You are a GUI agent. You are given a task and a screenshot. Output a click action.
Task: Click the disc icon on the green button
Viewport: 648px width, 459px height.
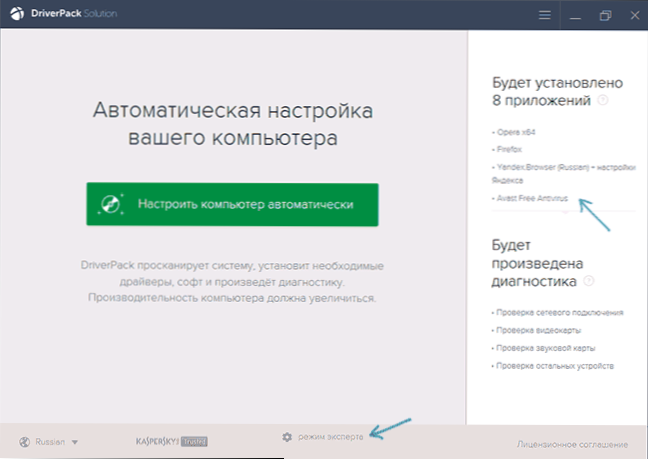coord(111,204)
